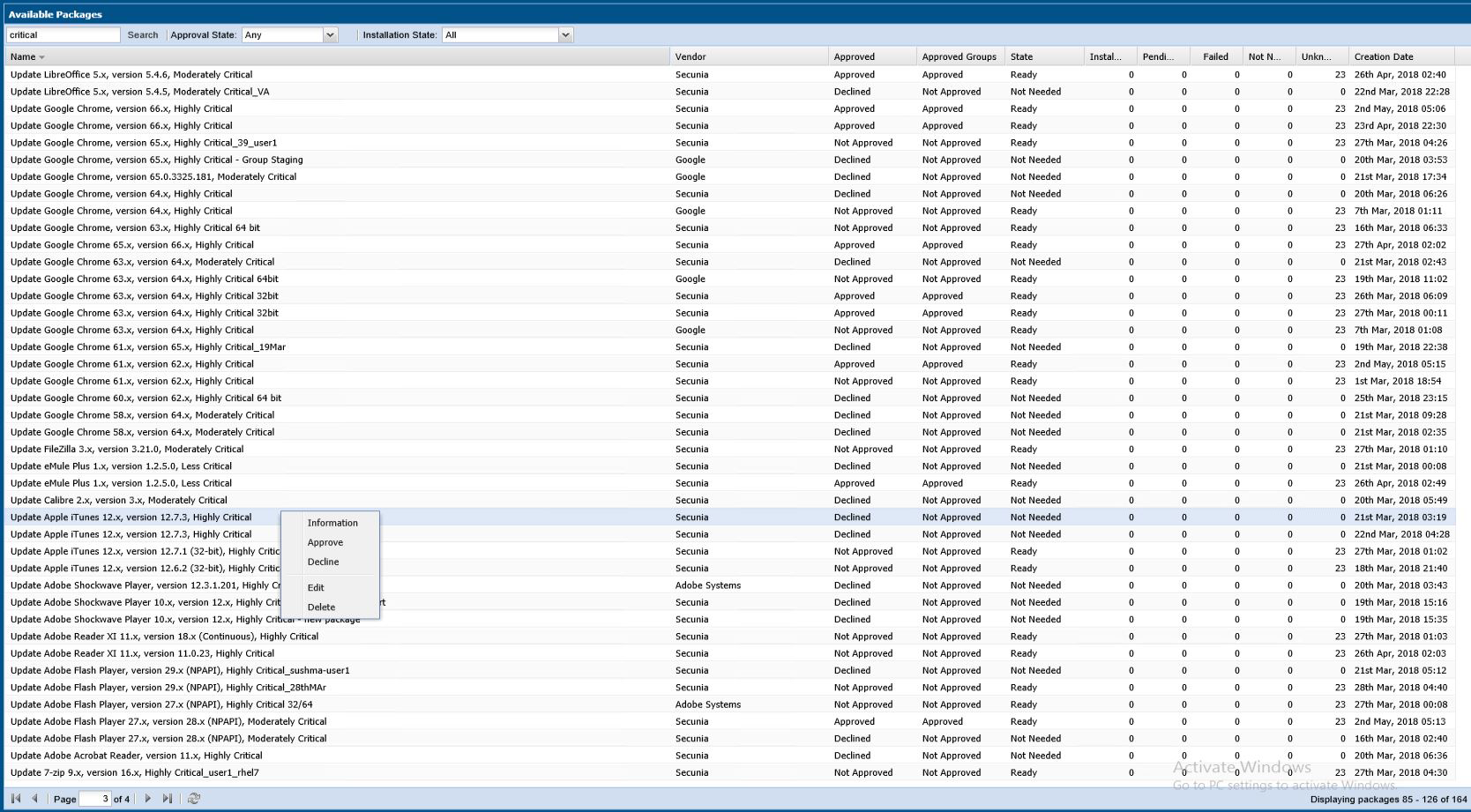Choose Information from the context menu
This screenshot has width=1471, height=812.
click(332, 523)
